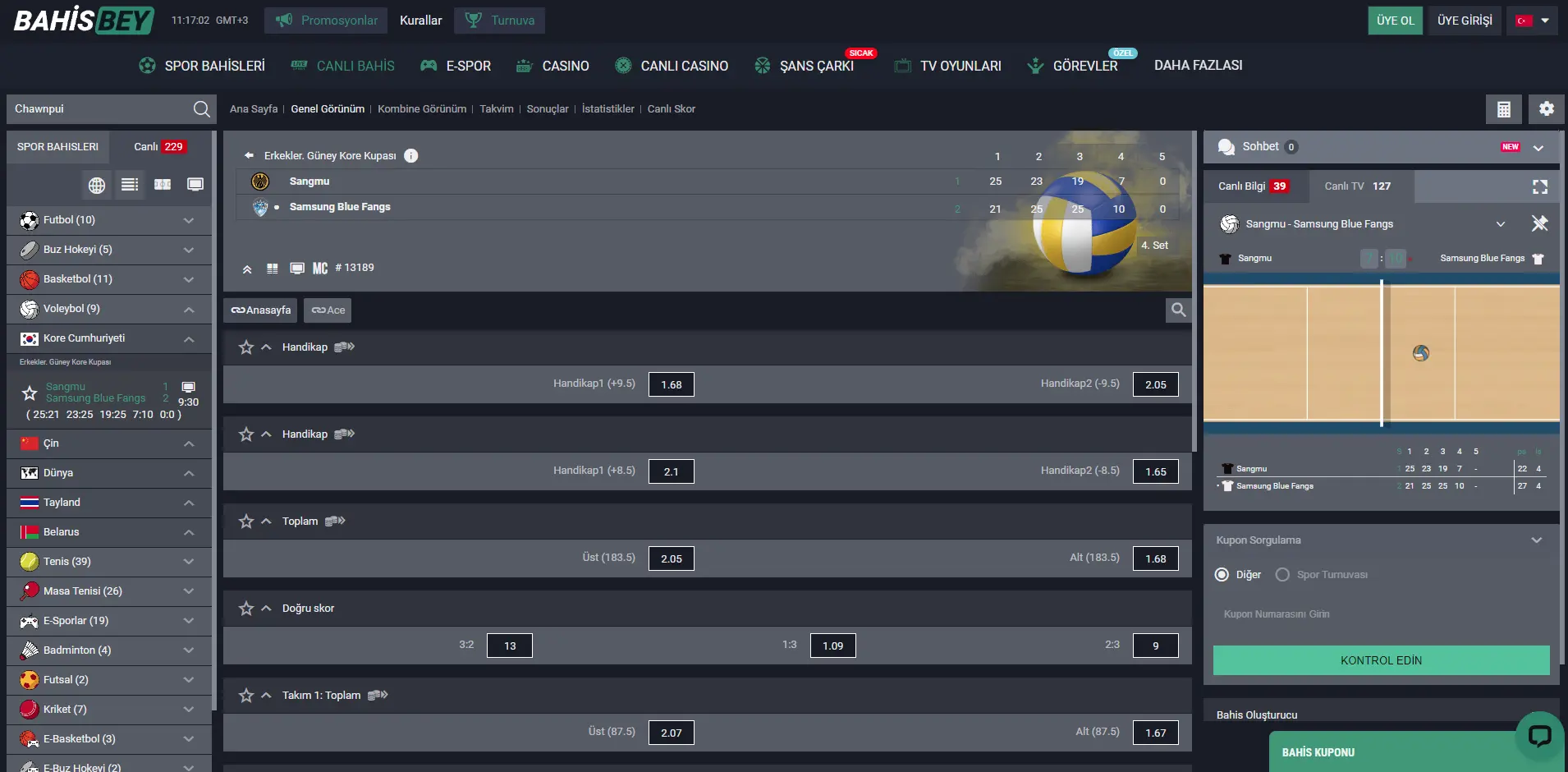1568x772 pixels.
Task: Switch to the Ace market tab
Action: [328, 310]
